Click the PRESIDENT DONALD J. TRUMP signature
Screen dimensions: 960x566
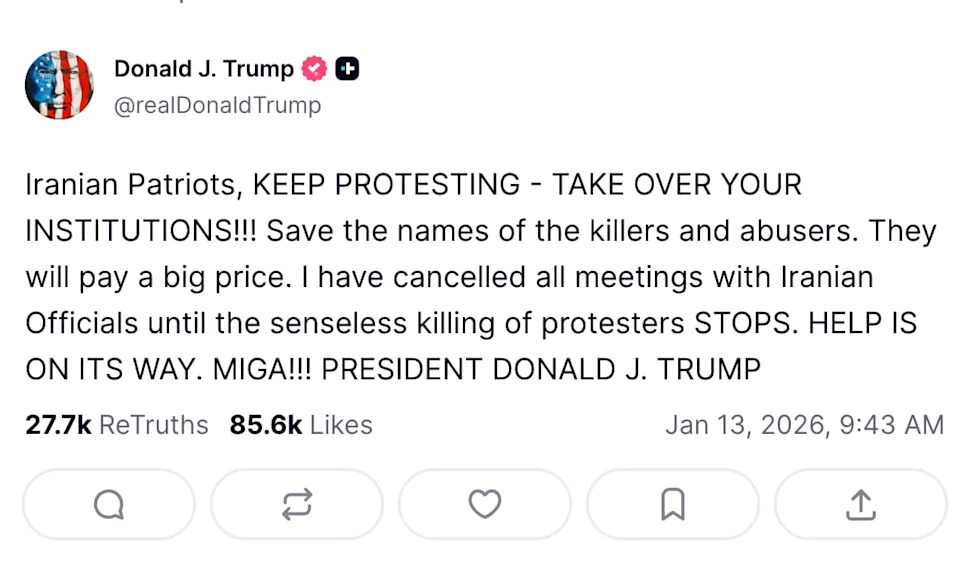pyautogui.click(x=541, y=369)
